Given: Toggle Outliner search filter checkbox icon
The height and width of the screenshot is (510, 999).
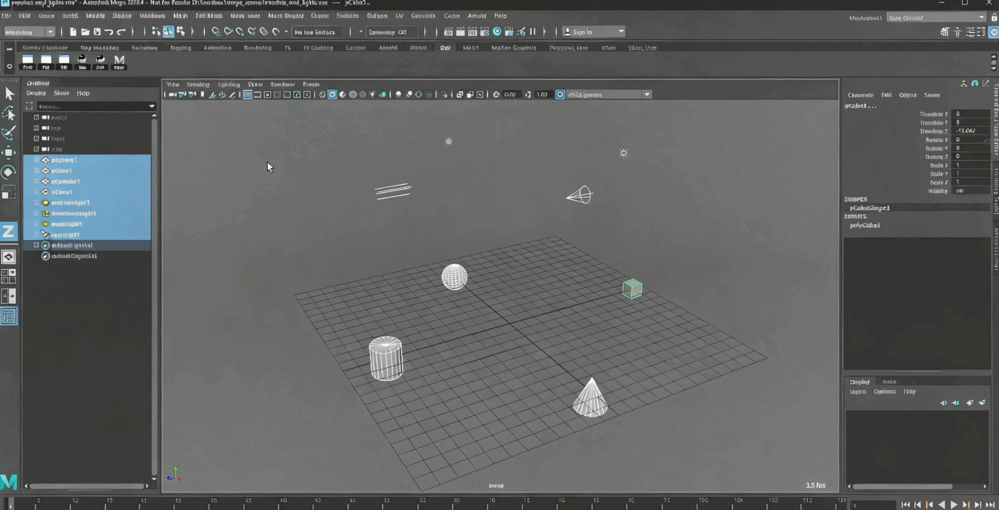Looking at the screenshot, I should tap(30, 106).
